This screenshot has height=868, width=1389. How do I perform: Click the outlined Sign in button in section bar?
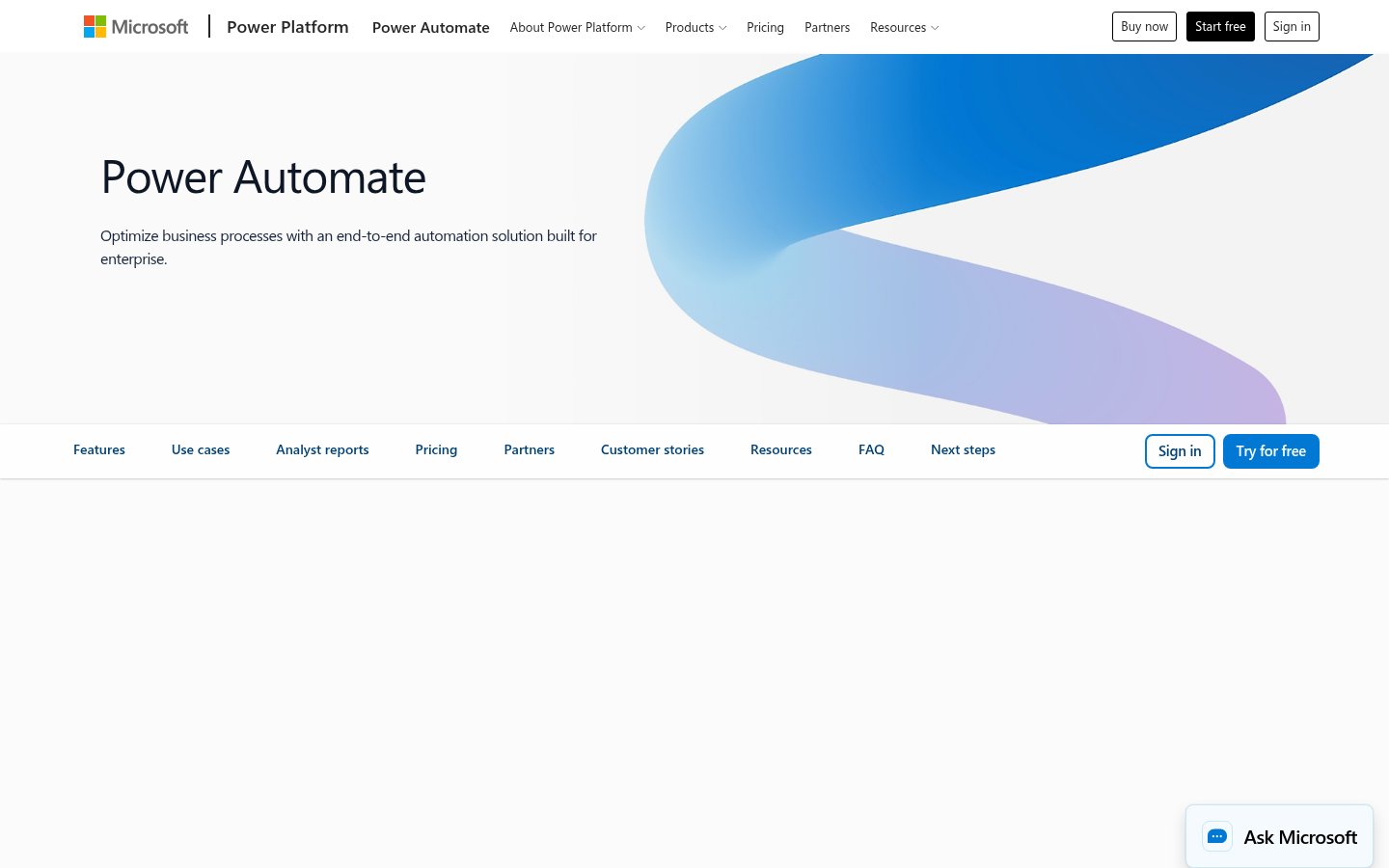pos(1180,451)
